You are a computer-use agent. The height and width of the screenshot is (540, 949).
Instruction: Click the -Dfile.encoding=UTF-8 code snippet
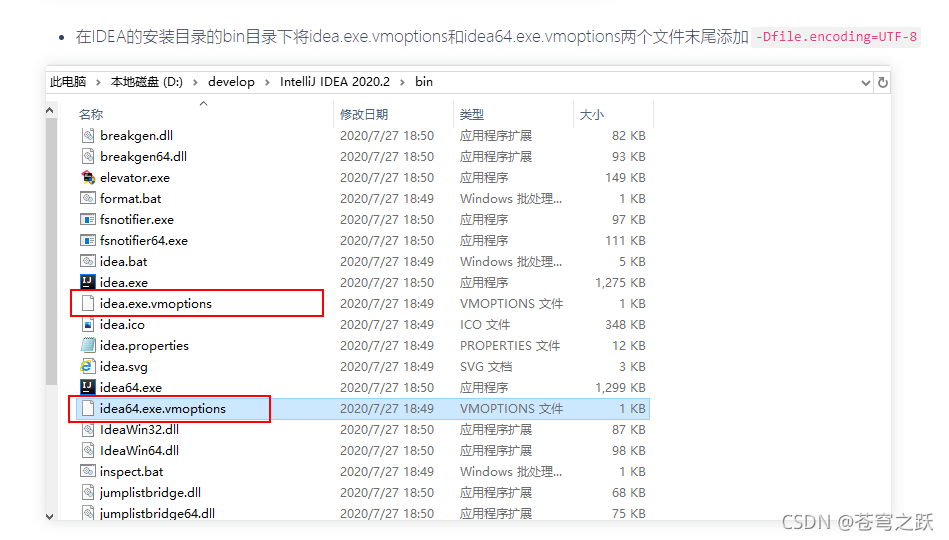pos(836,37)
